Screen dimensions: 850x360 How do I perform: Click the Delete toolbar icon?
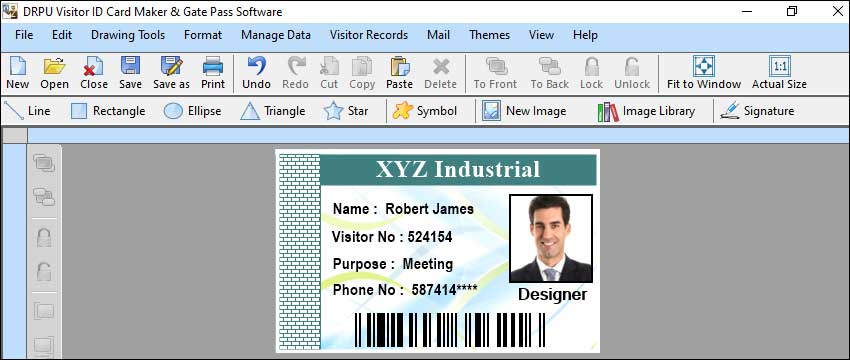point(440,73)
